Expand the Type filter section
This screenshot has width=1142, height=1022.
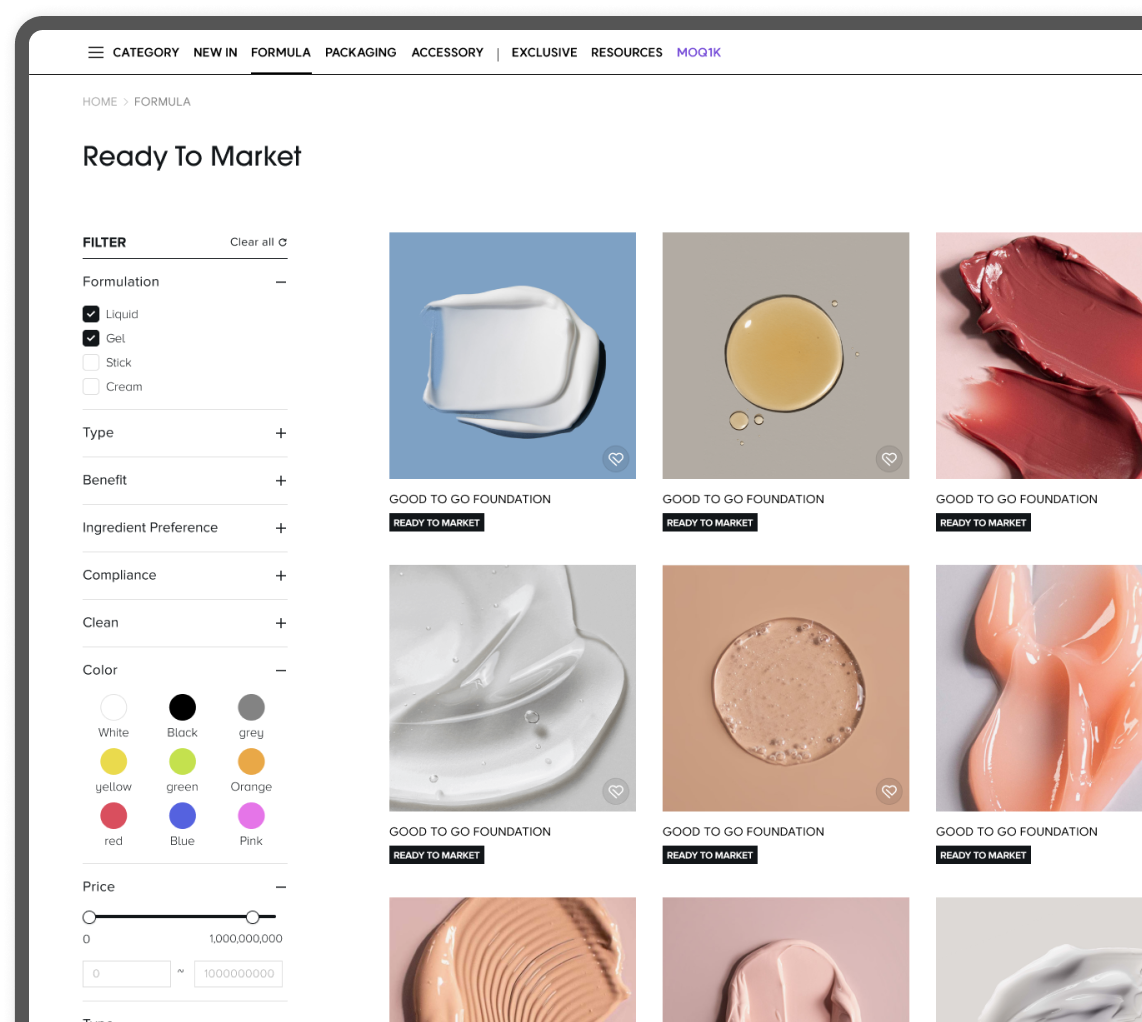(281, 433)
